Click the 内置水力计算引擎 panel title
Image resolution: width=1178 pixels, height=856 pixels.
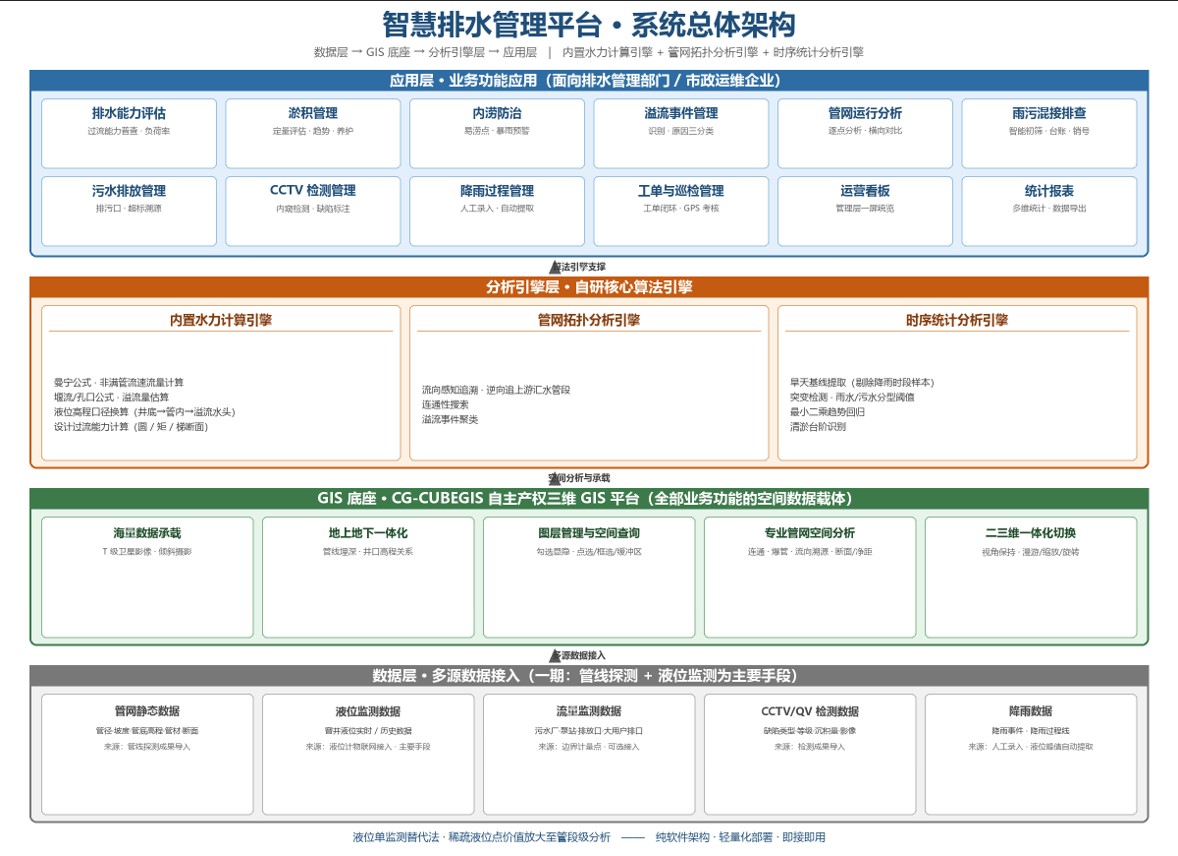coord(221,320)
